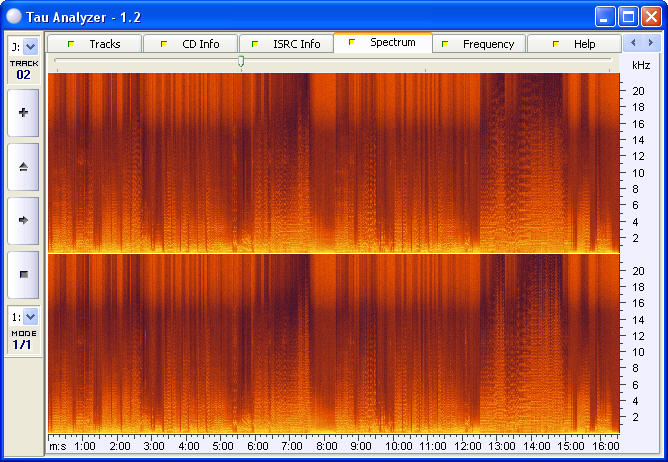
Task: Switch to the Tracks tab
Action: pos(95,44)
